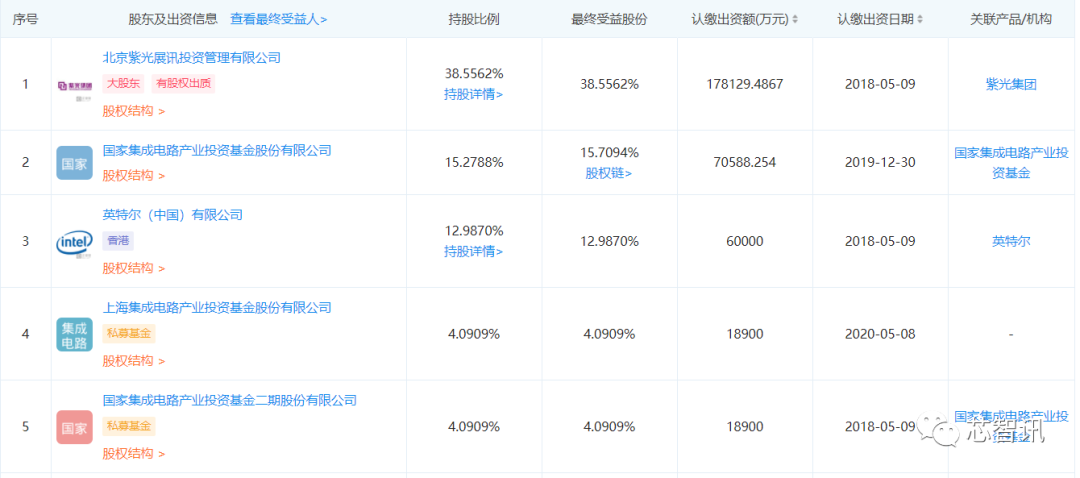Click 私募基金 tag on 二期 fund row

coord(129,426)
